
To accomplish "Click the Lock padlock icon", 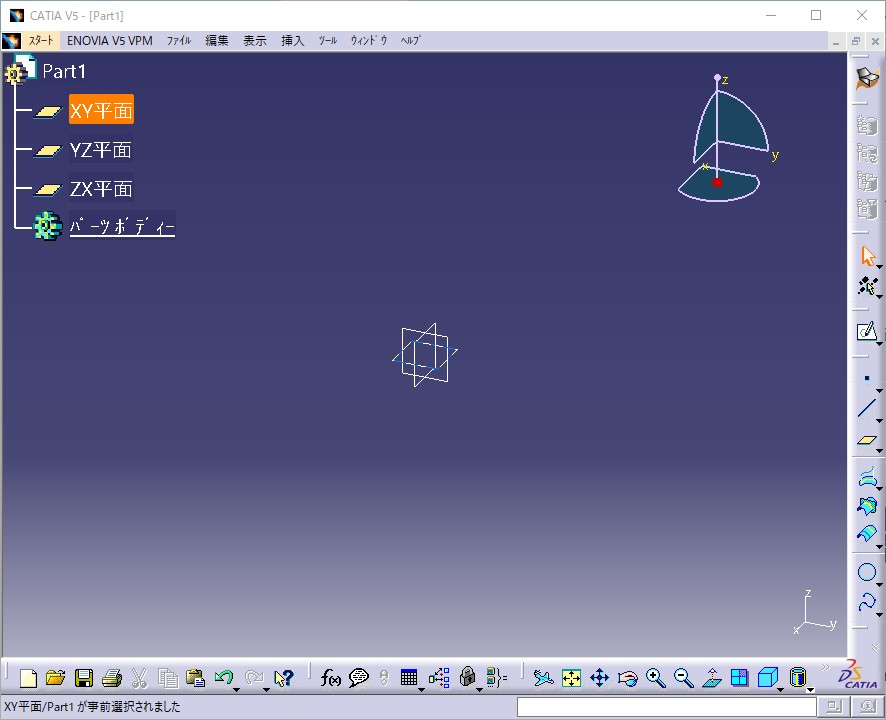I will click(467, 676).
